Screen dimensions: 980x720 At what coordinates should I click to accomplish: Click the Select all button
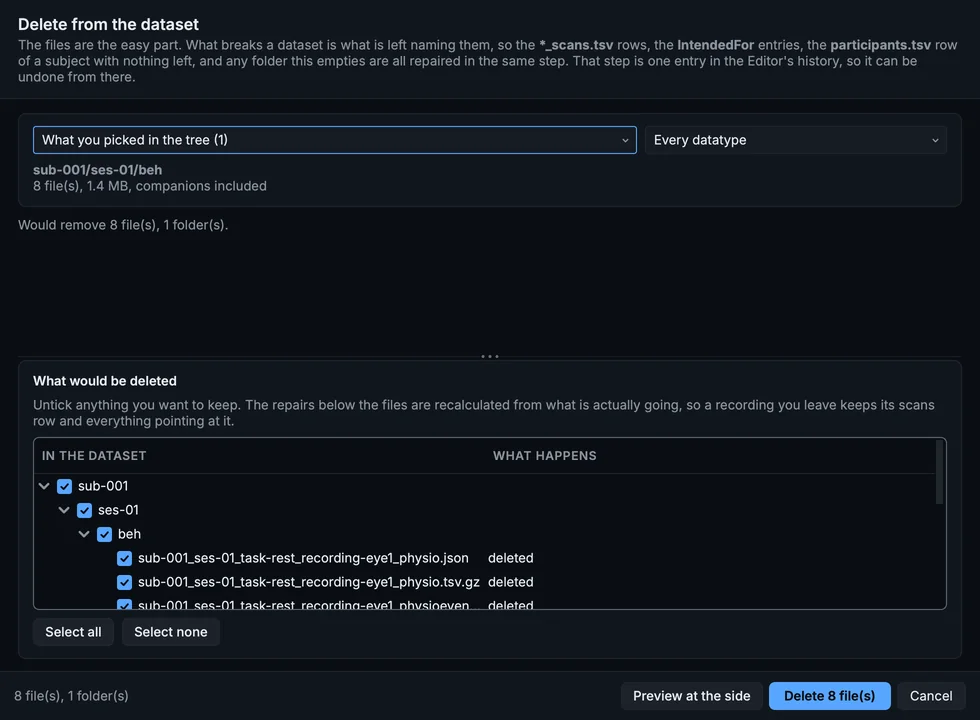point(73,632)
